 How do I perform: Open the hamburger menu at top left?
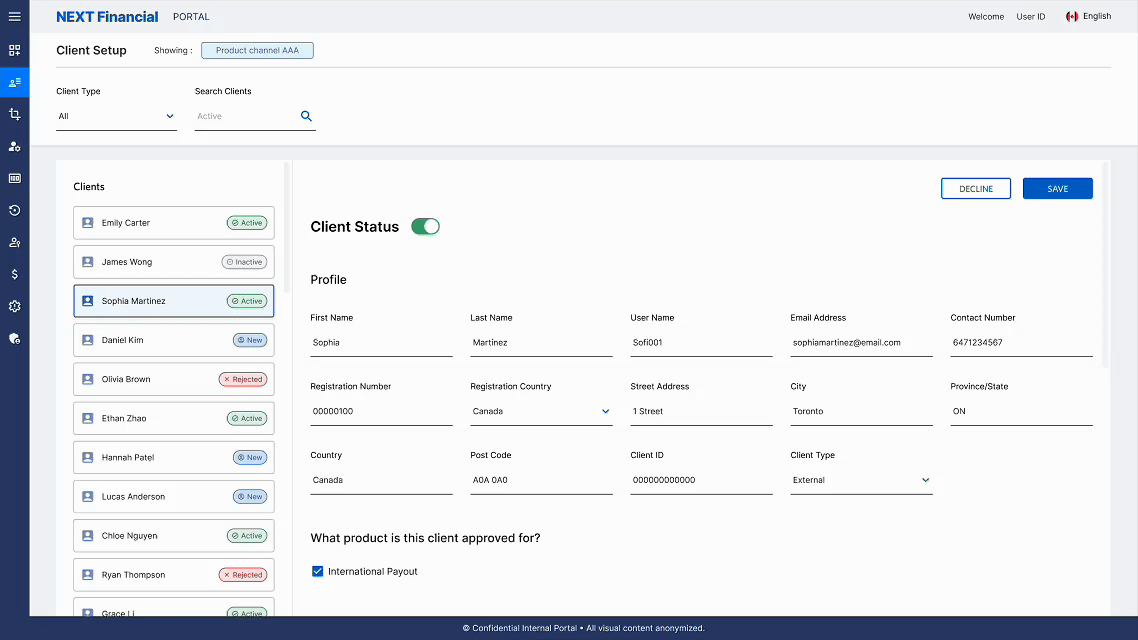[14, 16]
